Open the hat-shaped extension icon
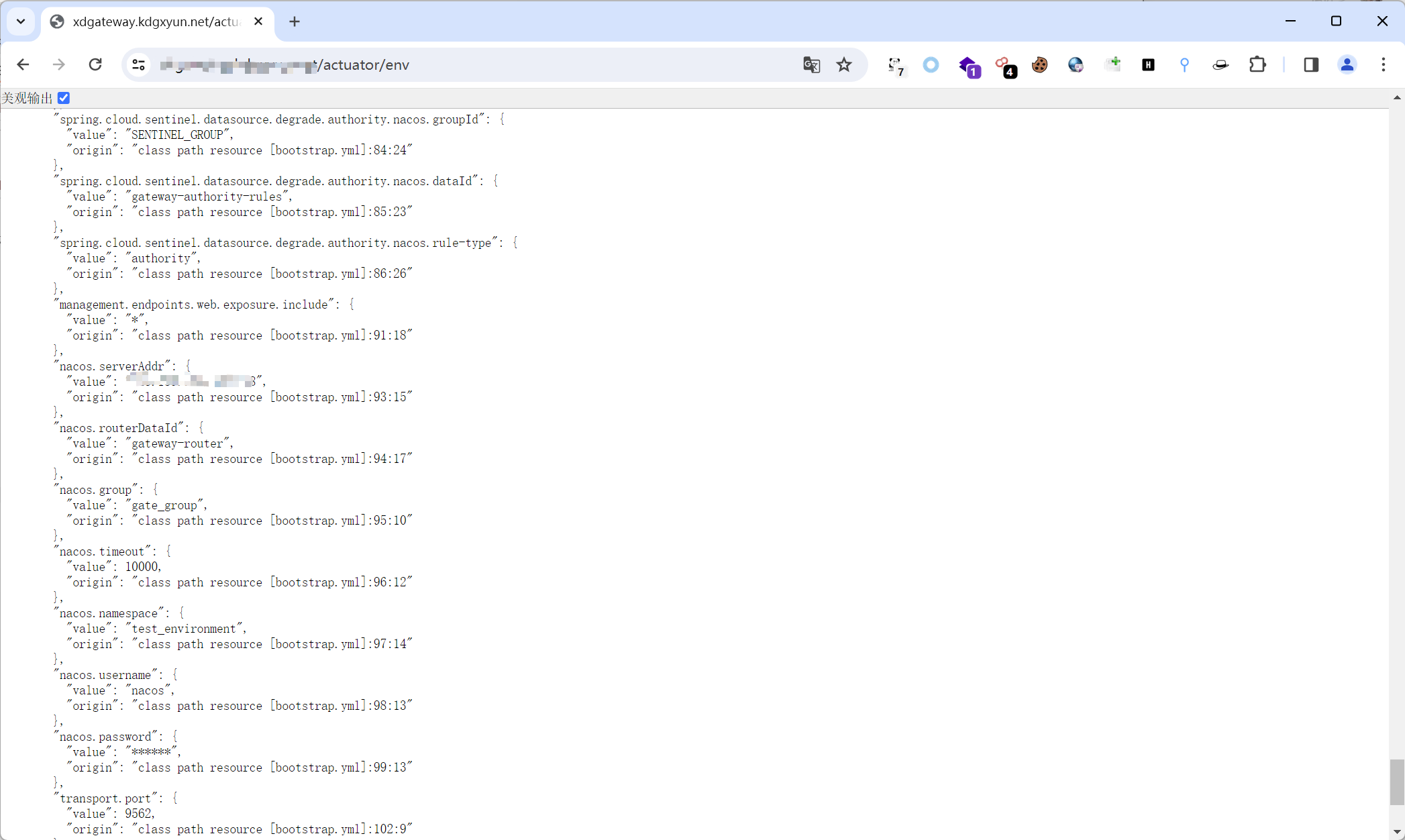The width and height of the screenshot is (1405, 840). [1220, 64]
